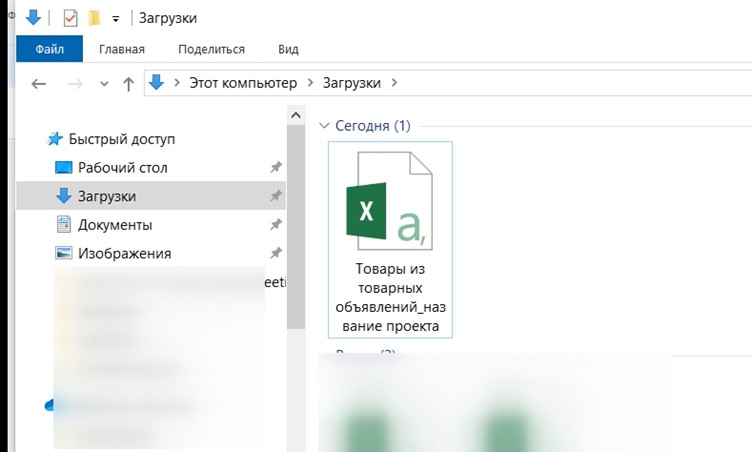Go up one level with the up arrow
The image size is (752, 452).
tap(128, 84)
